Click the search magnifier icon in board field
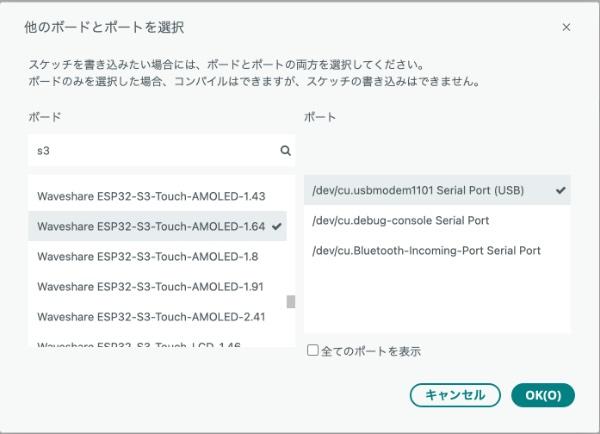 tap(285, 150)
